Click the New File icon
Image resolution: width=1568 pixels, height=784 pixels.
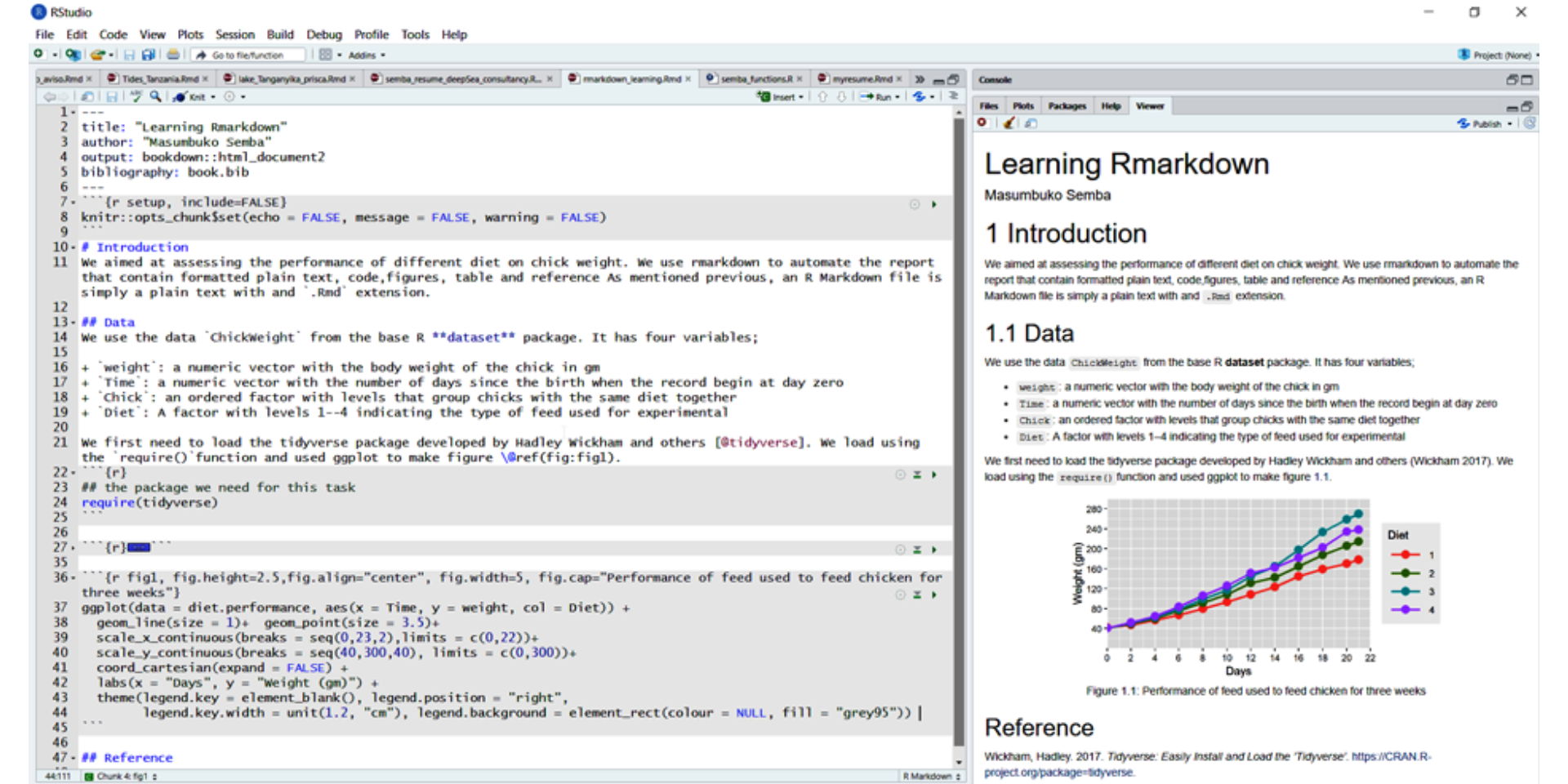(x=38, y=55)
